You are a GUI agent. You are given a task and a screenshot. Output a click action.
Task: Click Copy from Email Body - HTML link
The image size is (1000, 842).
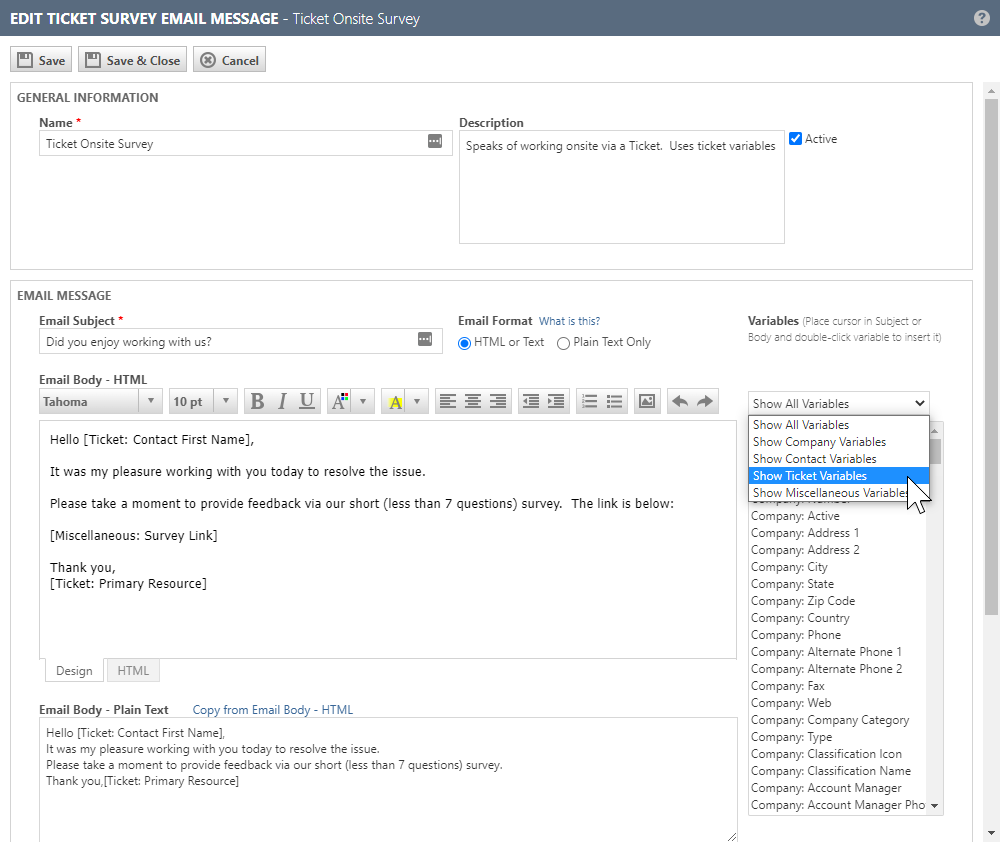click(272, 710)
